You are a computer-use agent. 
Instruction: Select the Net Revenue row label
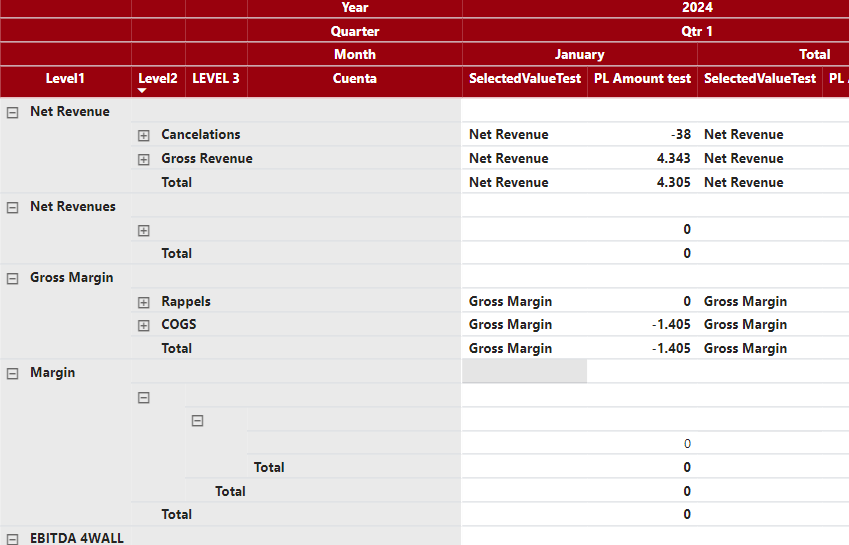(70, 111)
